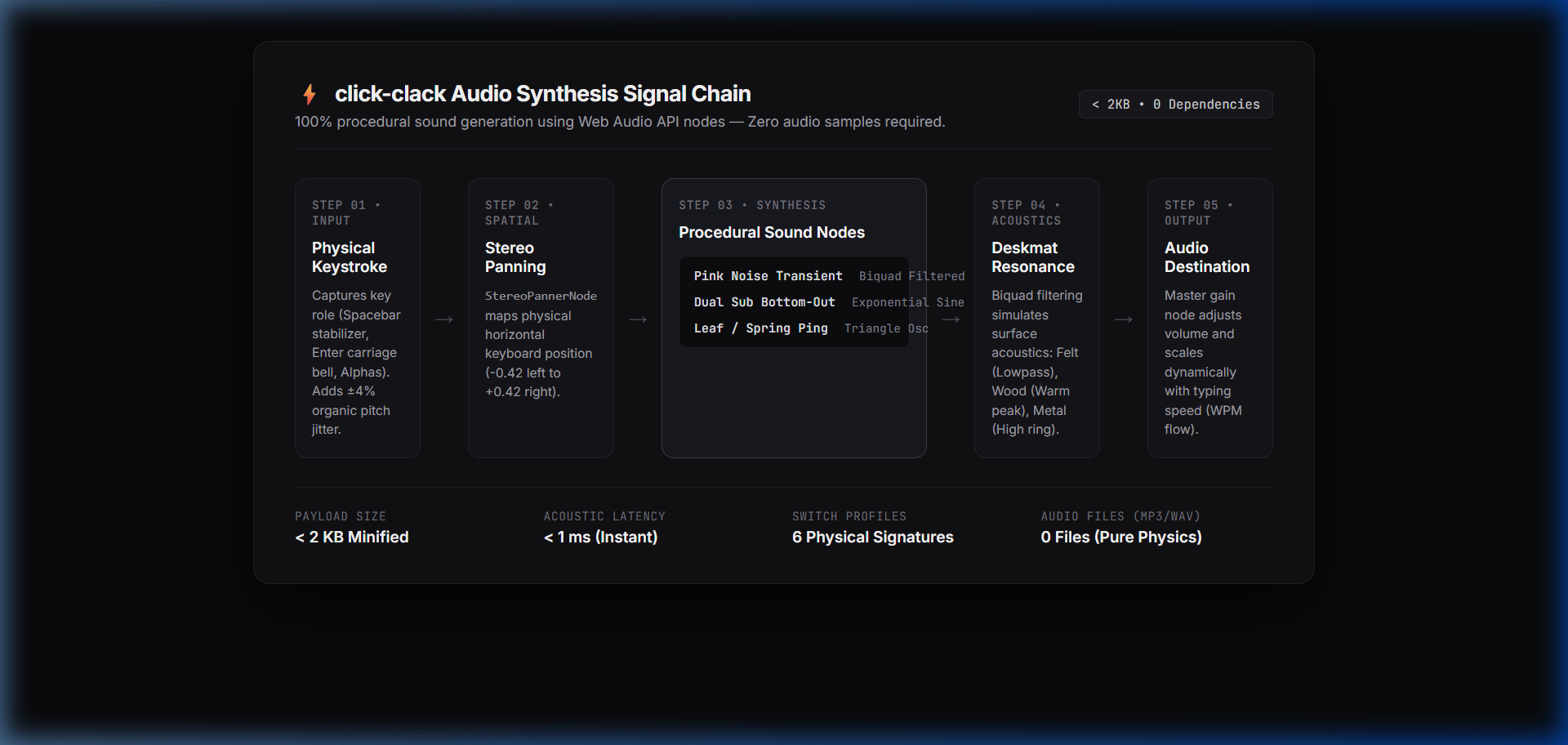This screenshot has width=1568, height=745.
Task: Click the '0 Files (Pure Physics)' stat value
Action: (x=1121, y=538)
